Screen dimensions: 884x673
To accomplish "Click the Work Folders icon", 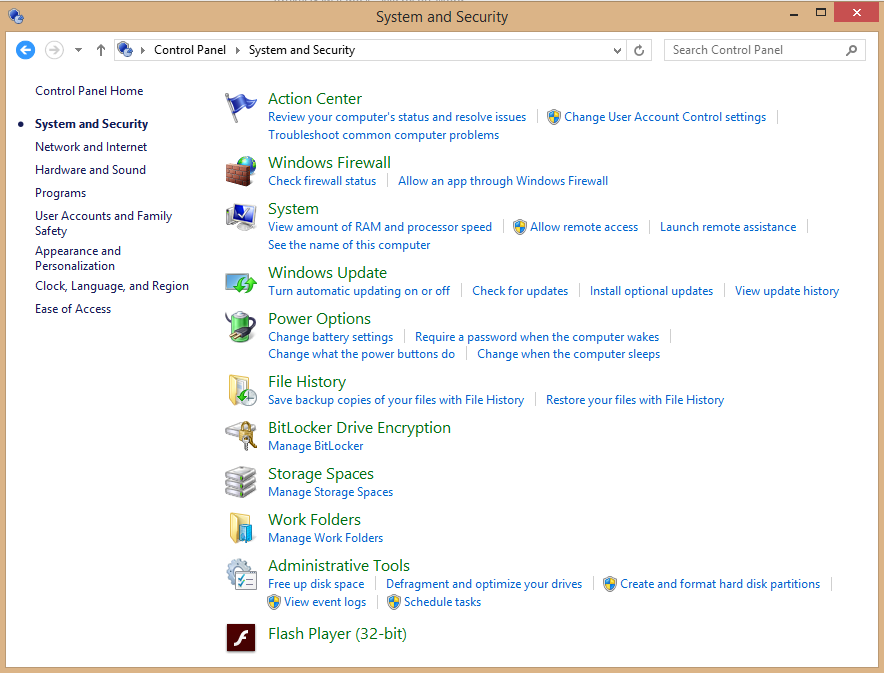I will (241, 528).
